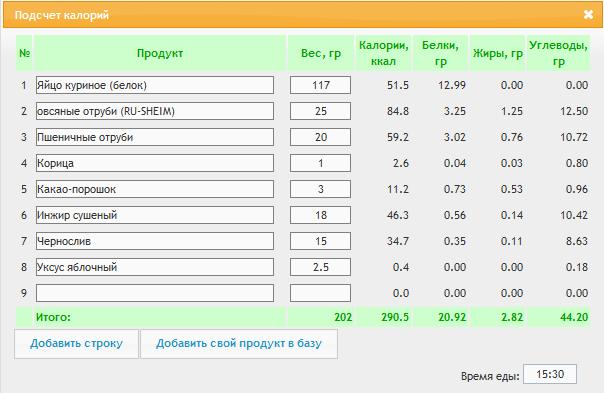Click Добавить свой продукт в базу button

point(239,344)
